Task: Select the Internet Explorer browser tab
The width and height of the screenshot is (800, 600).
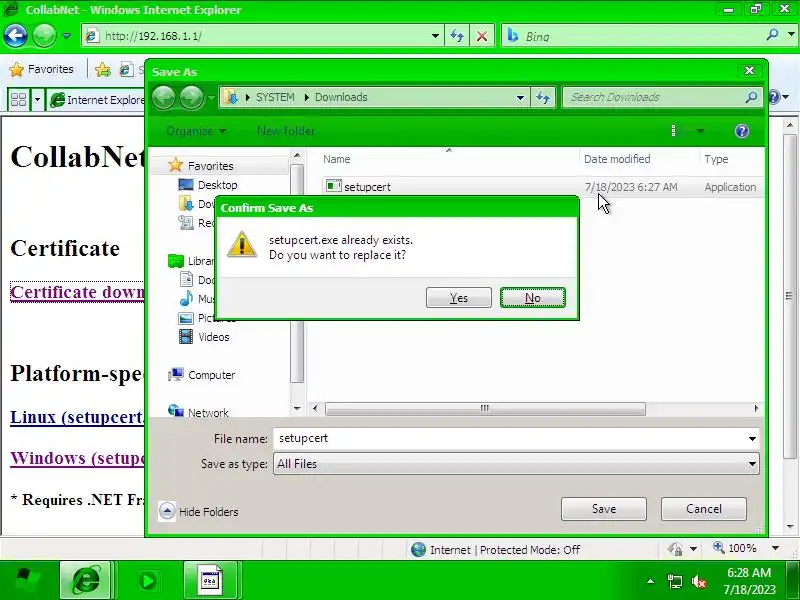Action: tap(96, 99)
